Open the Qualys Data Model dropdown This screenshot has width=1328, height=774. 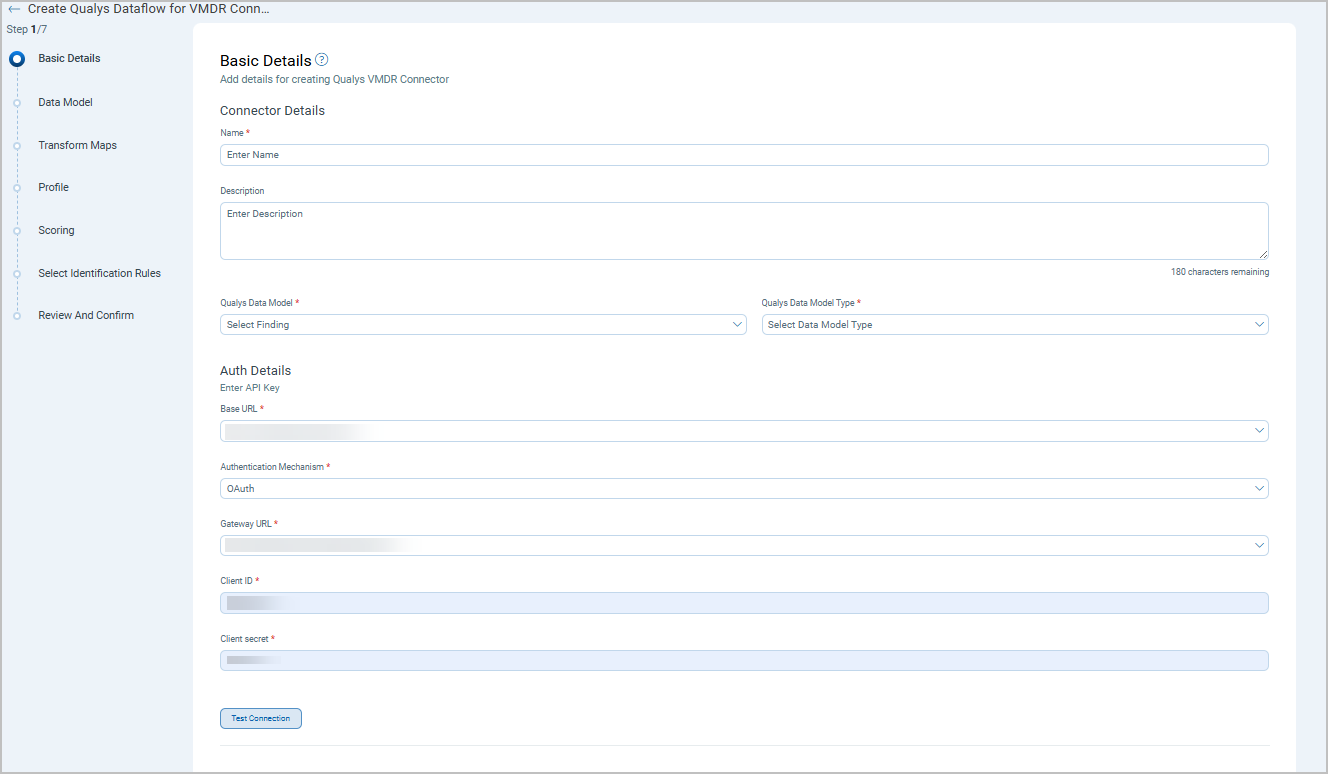pyautogui.click(x=483, y=325)
